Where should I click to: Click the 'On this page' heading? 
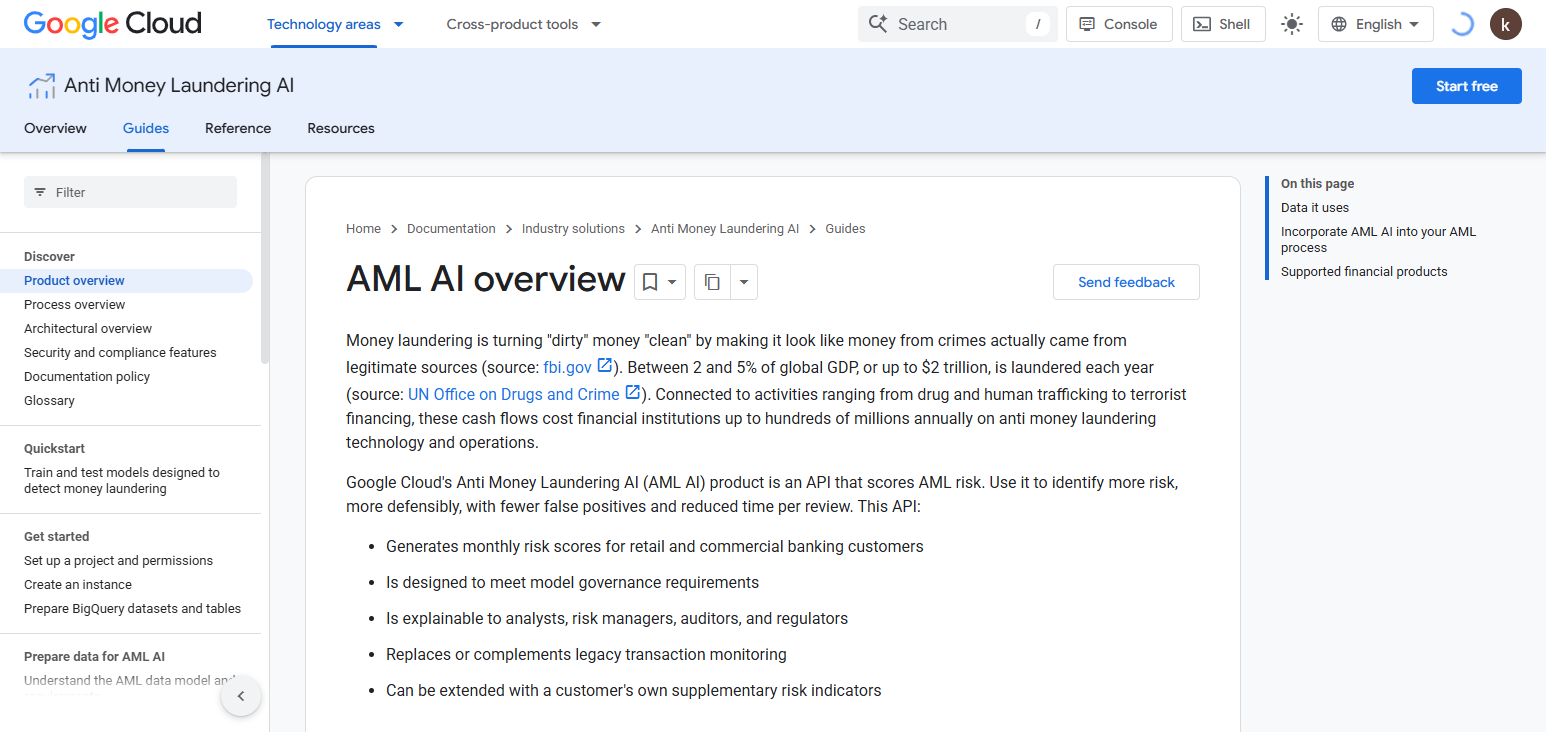[1318, 184]
